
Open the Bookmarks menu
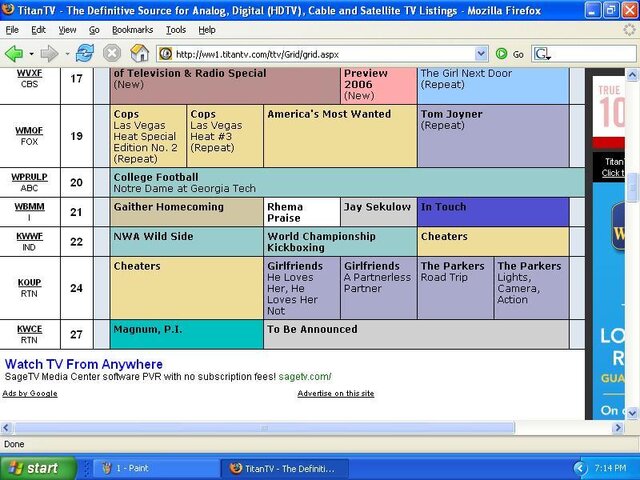pyautogui.click(x=132, y=30)
